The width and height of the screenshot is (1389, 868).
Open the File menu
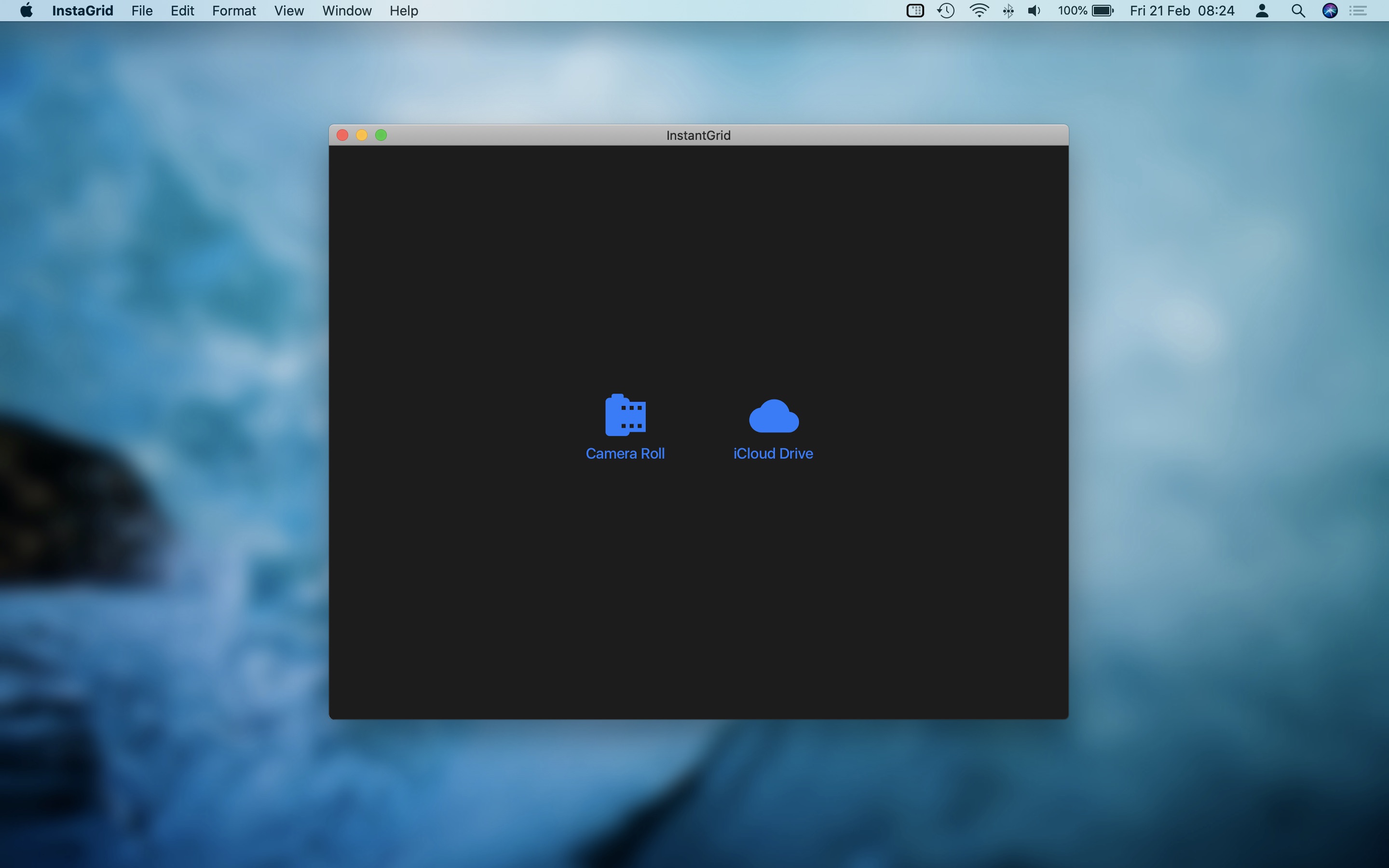point(142,11)
